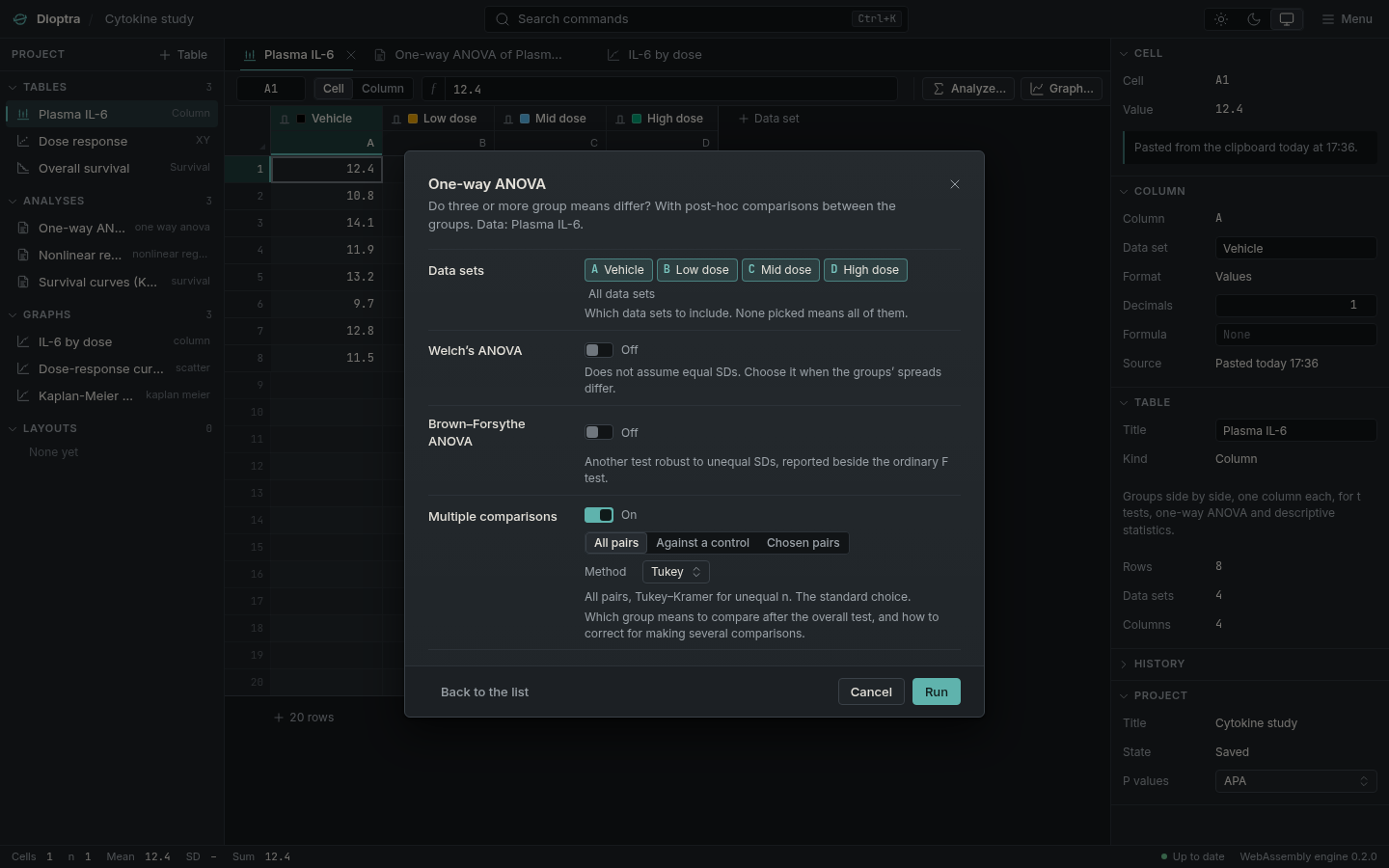This screenshot has width=1389, height=868.
Task: Open the Method dropdown showing Tukey
Action: click(676, 572)
